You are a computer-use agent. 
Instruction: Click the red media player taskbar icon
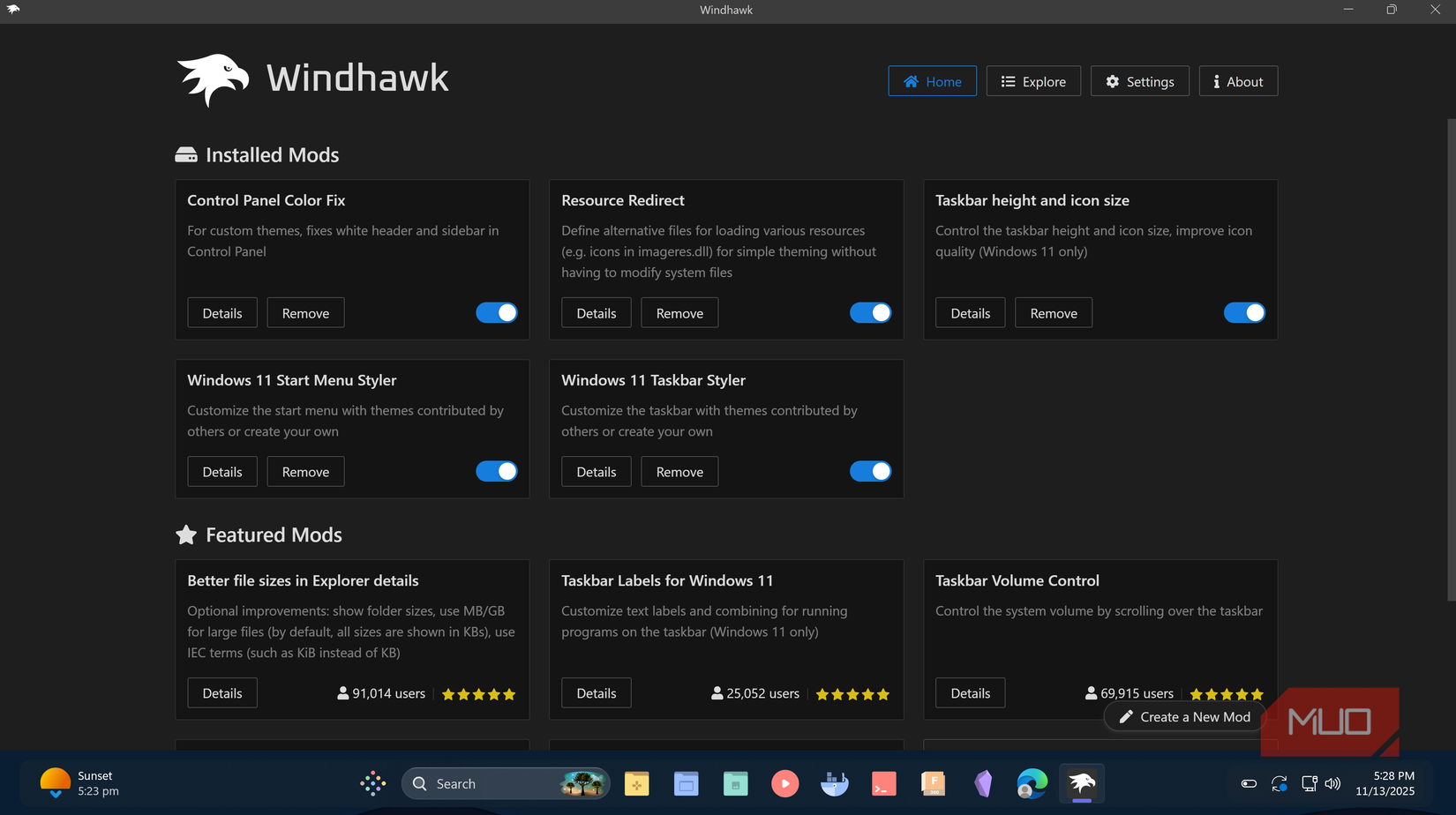pos(784,783)
